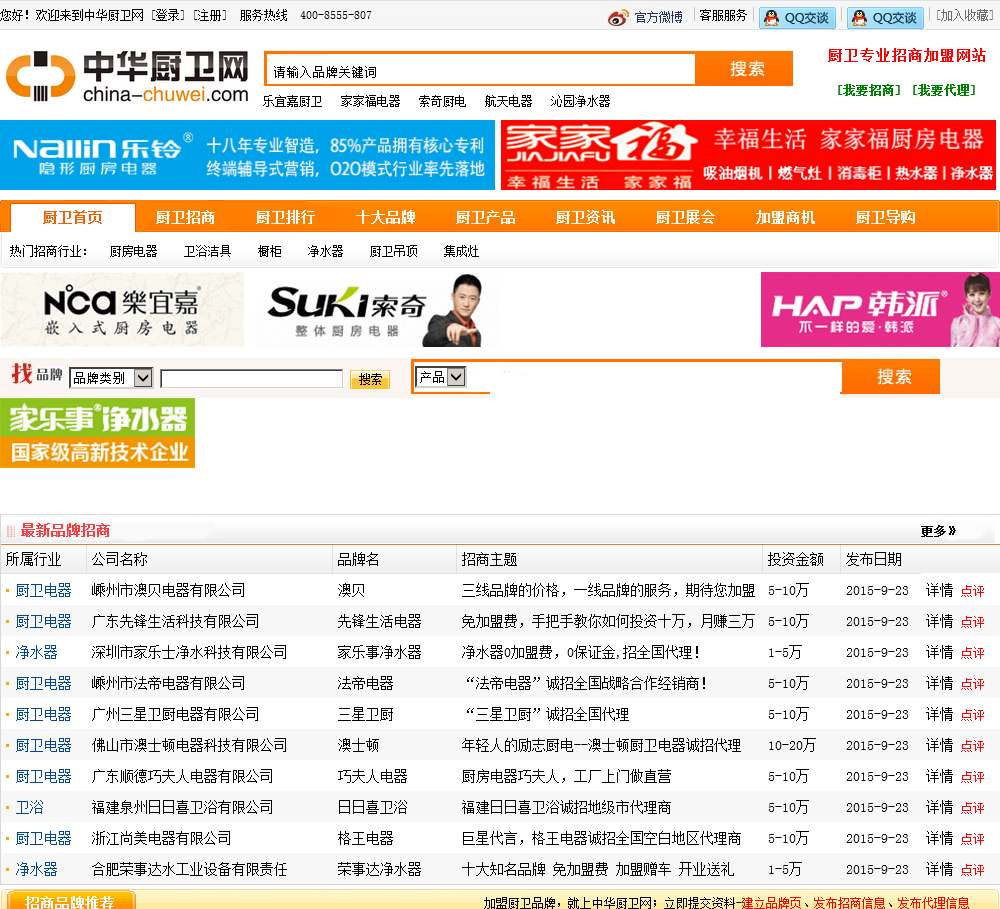Click 发布代理信息 link at the bottom
The height and width of the screenshot is (909, 1000).
point(933,903)
